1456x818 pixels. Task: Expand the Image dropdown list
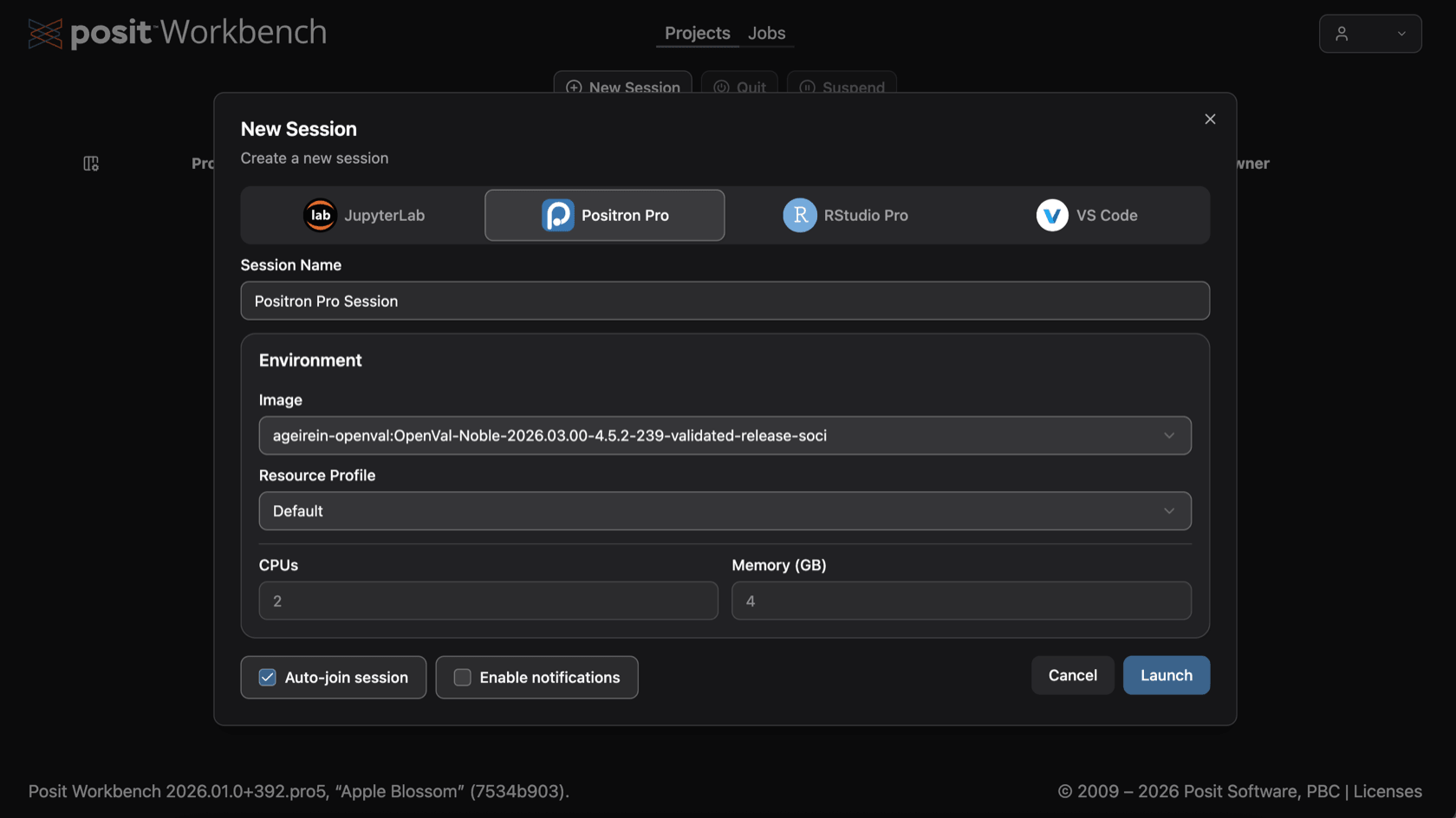[x=725, y=436]
